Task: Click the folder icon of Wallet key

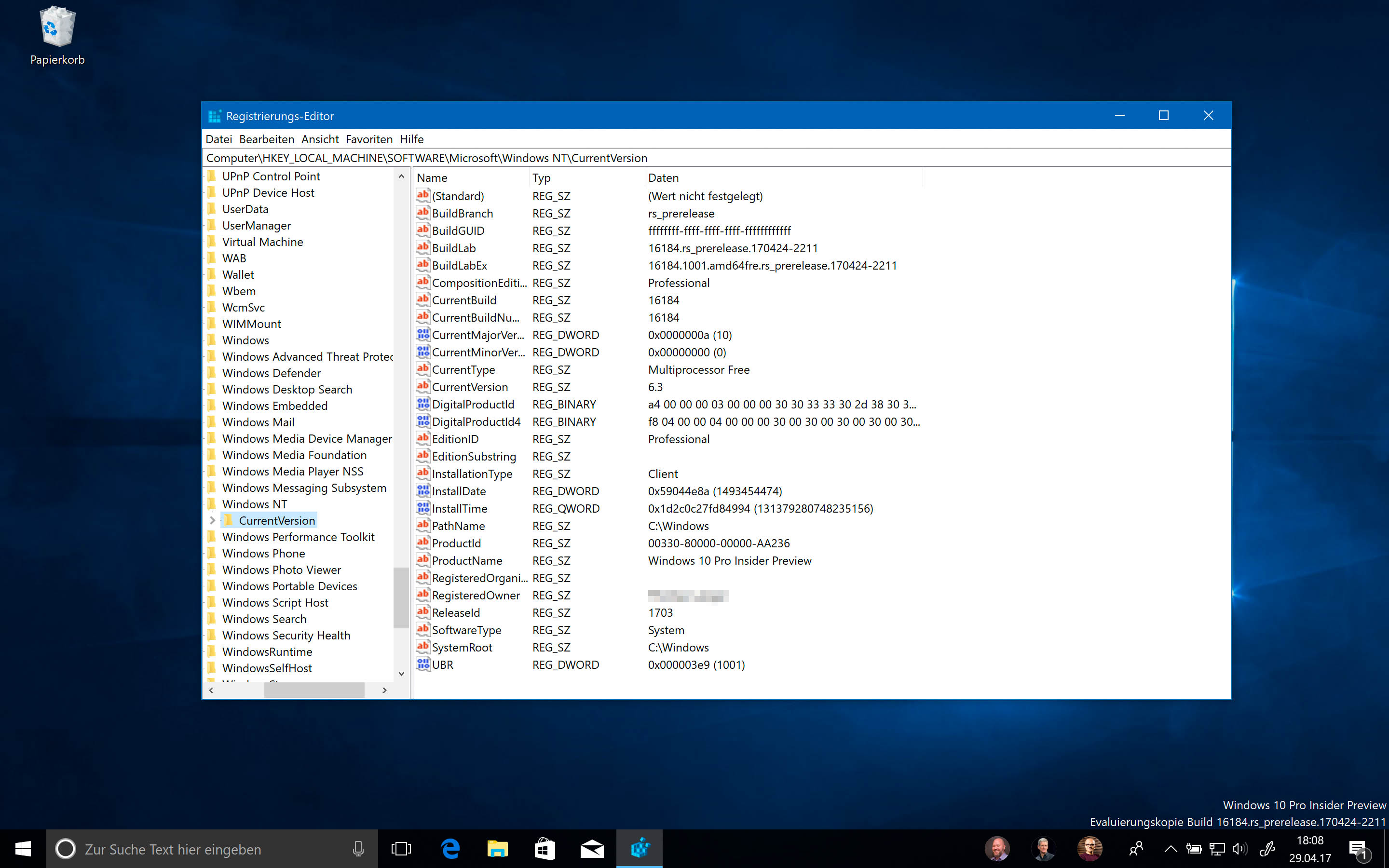Action: [x=212, y=274]
